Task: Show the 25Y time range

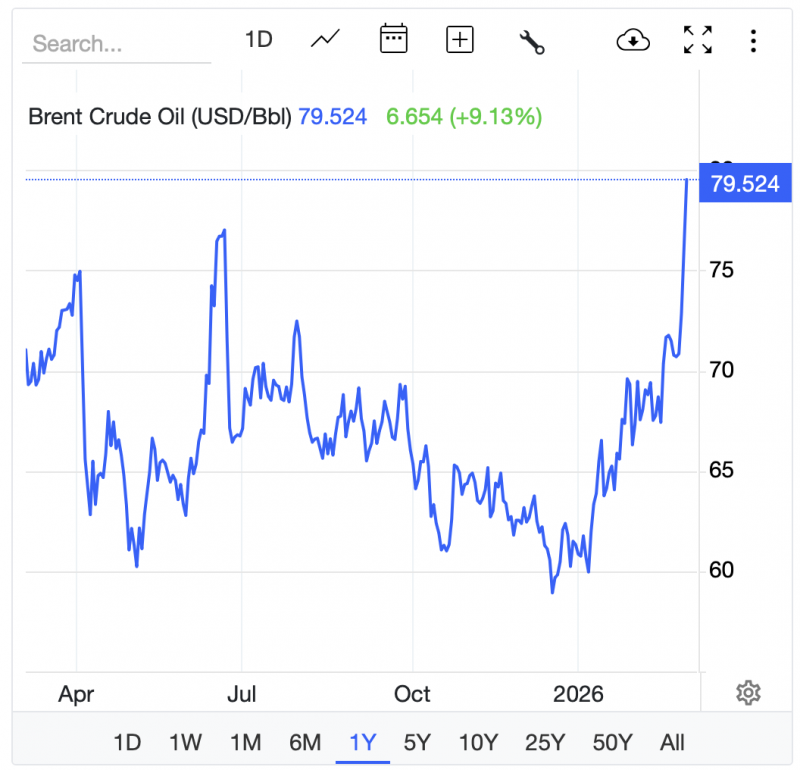Action: [545, 742]
